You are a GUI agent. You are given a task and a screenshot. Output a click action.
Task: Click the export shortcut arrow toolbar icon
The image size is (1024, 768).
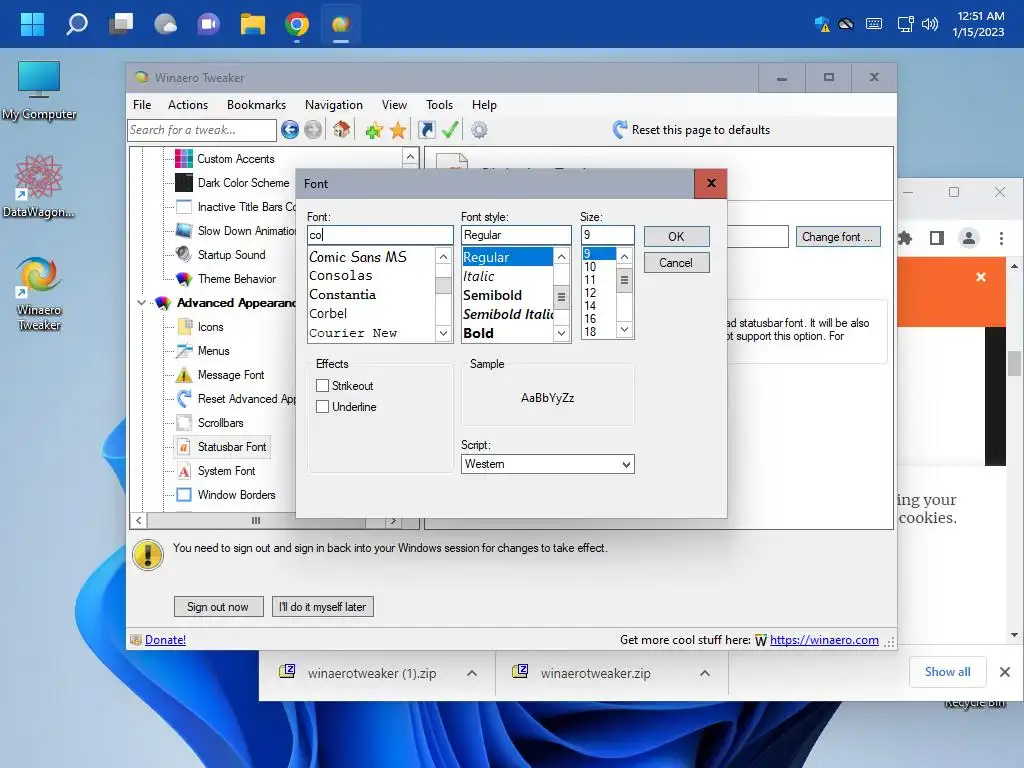click(426, 130)
